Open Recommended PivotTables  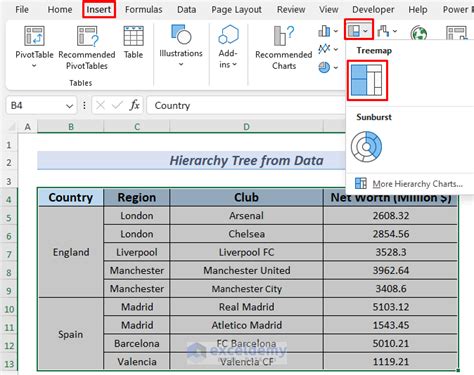(87, 48)
